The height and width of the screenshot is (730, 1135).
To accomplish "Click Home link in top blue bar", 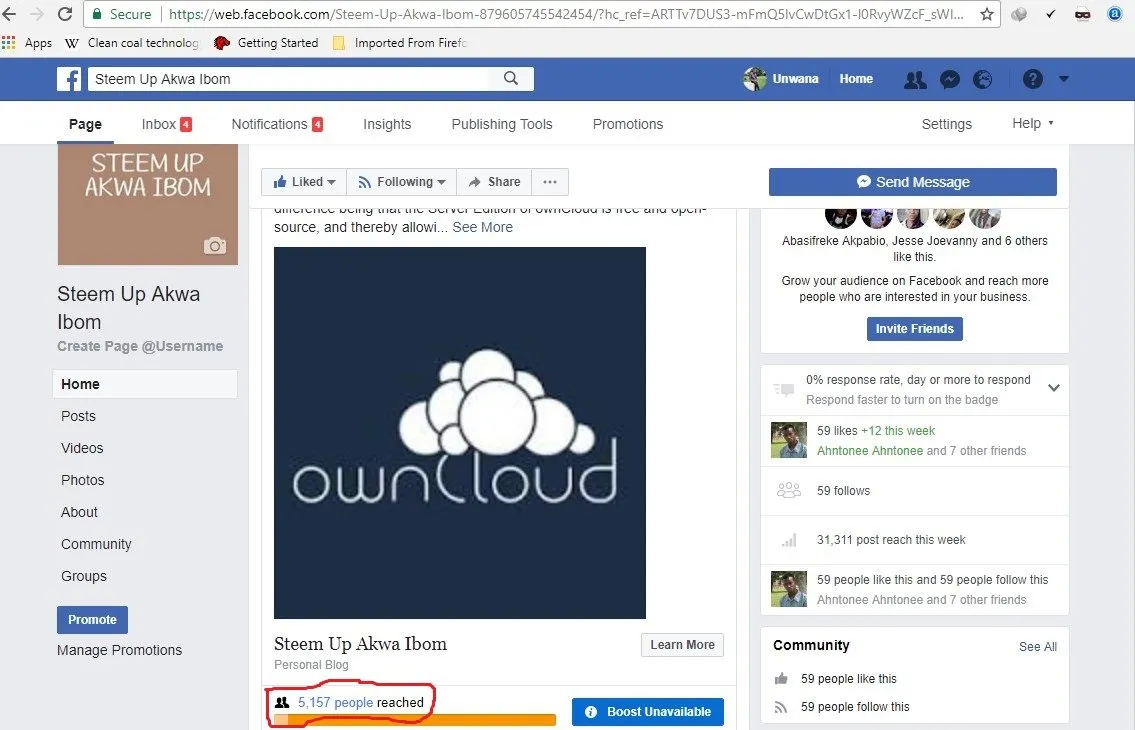I will pos(856,79).
